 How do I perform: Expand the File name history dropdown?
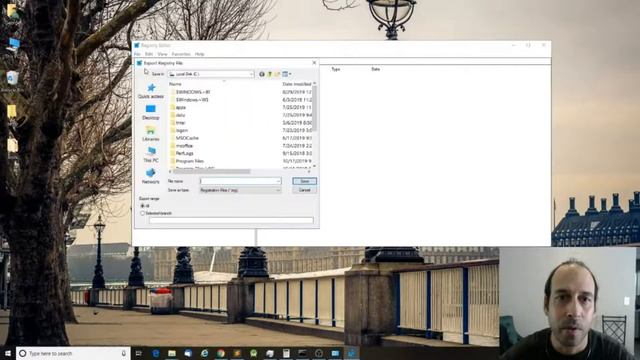278,181
